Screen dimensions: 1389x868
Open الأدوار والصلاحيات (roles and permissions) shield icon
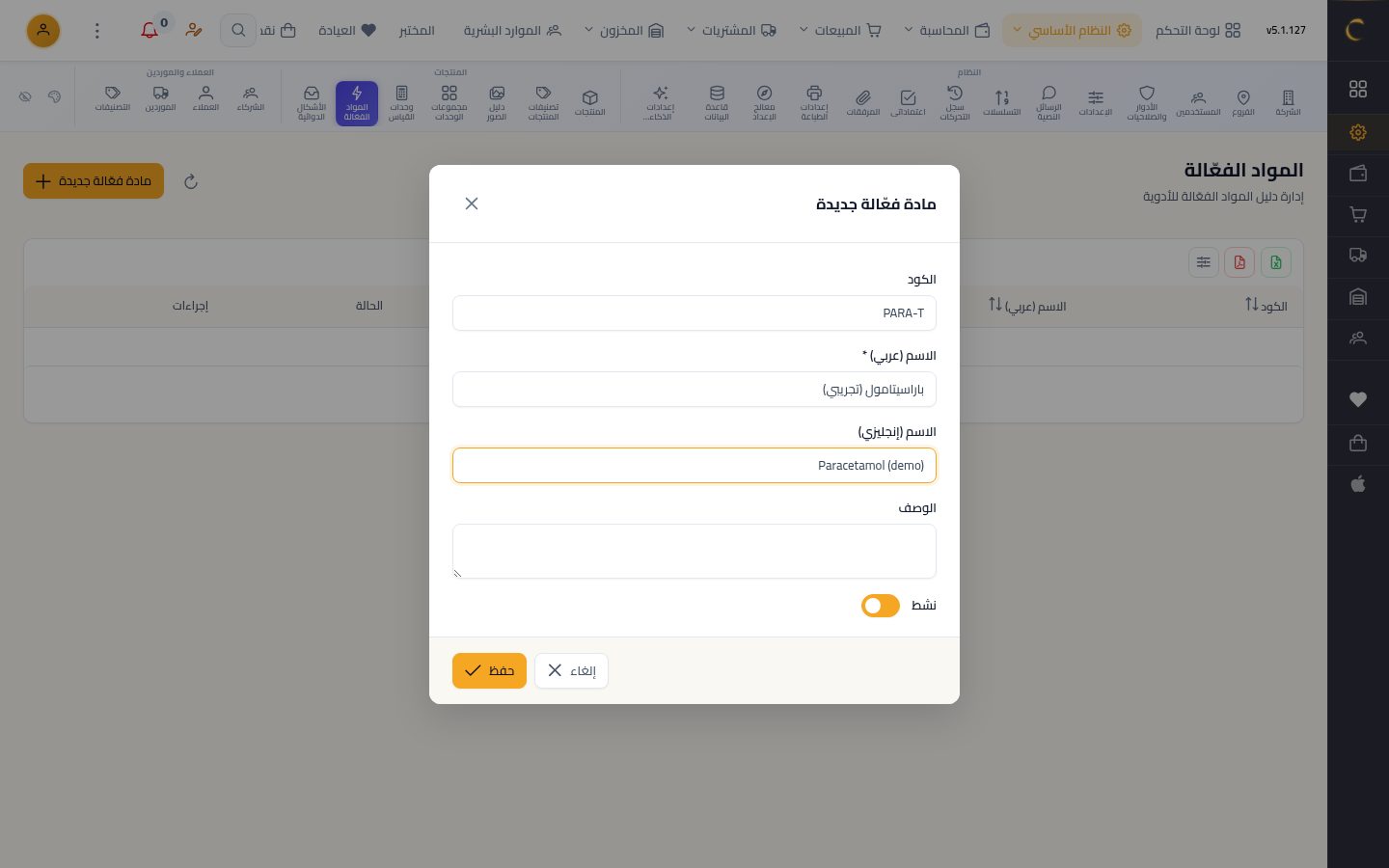click(x=1147, y=103)
